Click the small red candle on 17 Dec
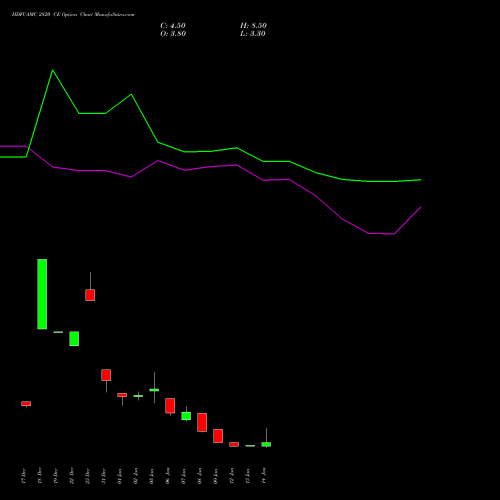500x500 pixels. click(26, 404)
